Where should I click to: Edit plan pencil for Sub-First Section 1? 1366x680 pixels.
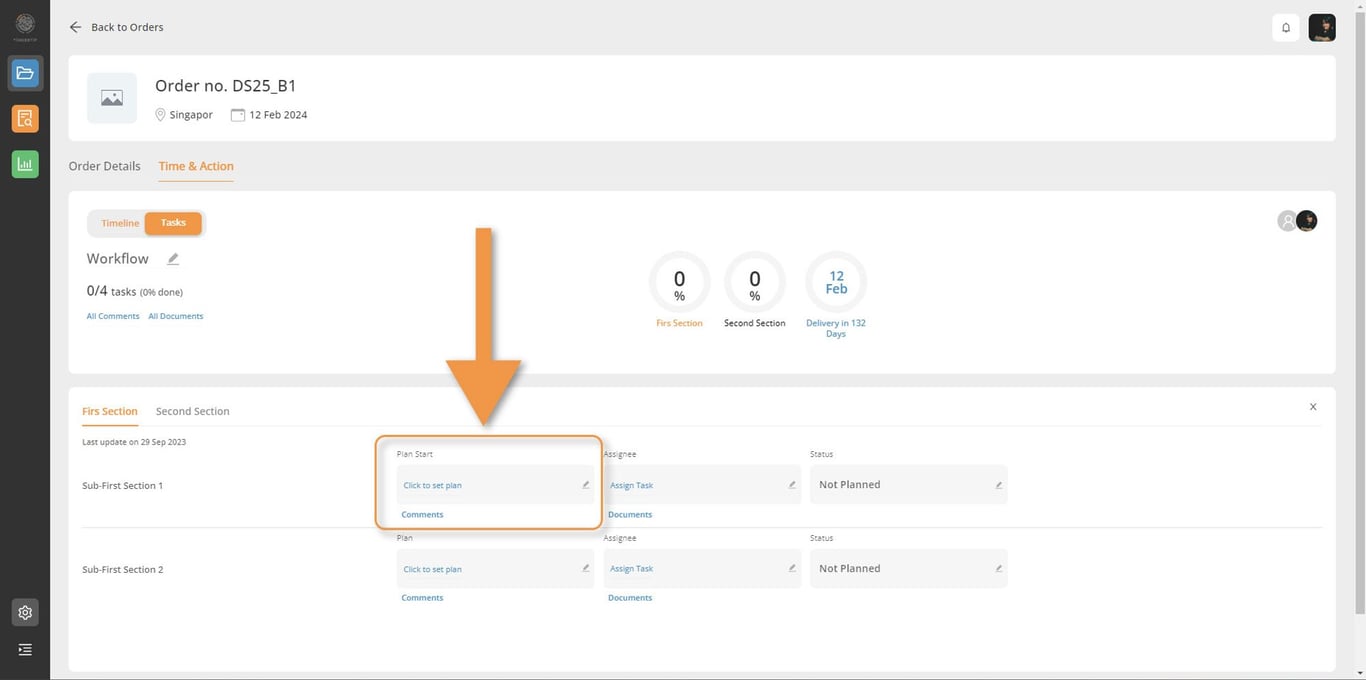coord(586,485)
